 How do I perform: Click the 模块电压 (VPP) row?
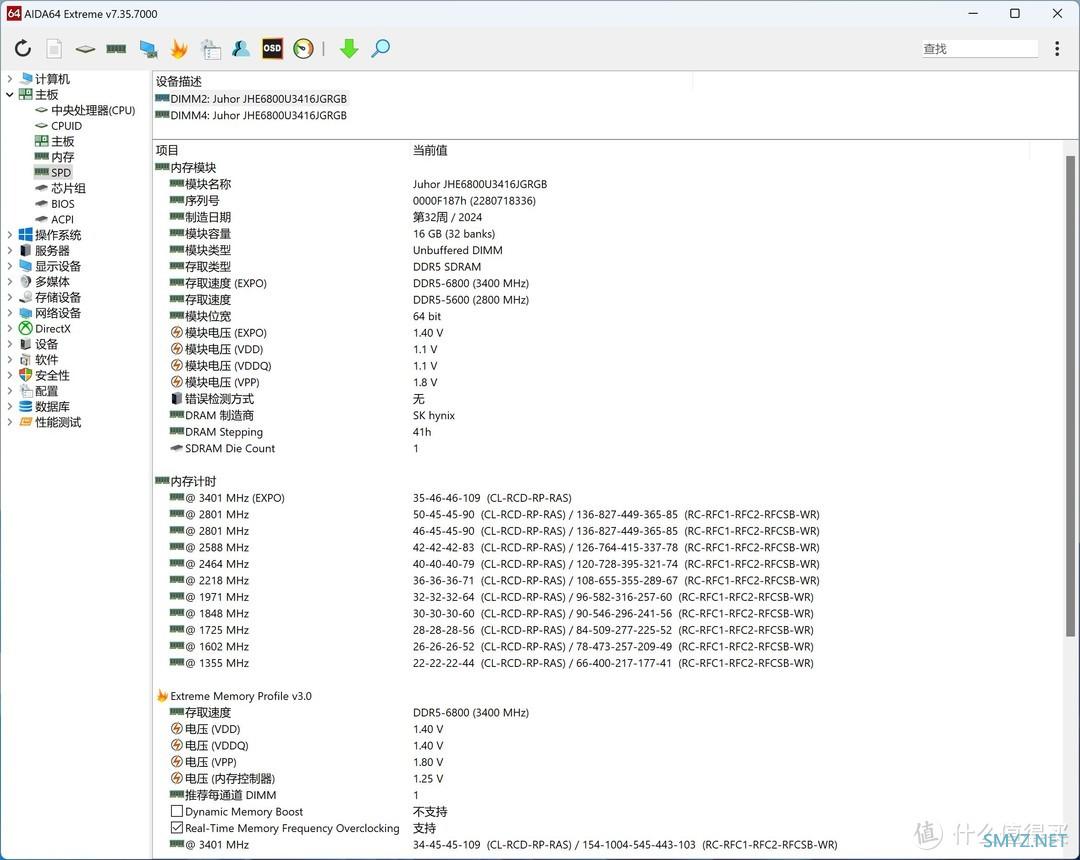(609, 382)
